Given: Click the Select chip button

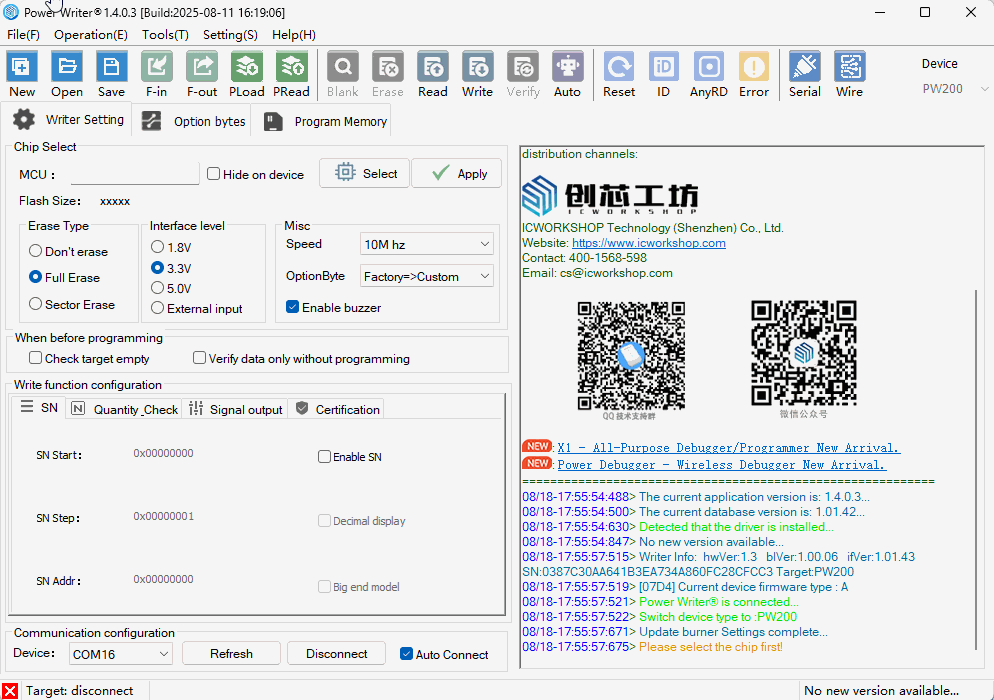Looking at the screenshot, I should 365,173.
